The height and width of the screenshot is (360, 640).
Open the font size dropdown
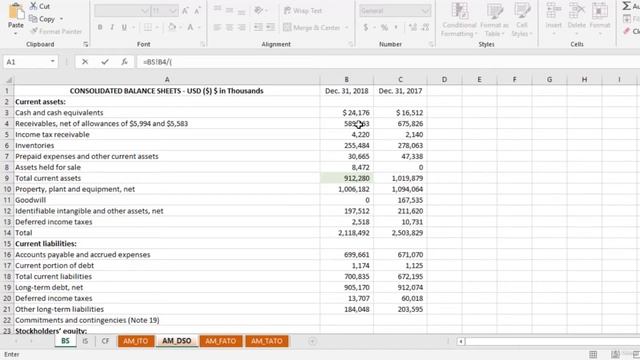pyautogui.click(x=173, y=11)
